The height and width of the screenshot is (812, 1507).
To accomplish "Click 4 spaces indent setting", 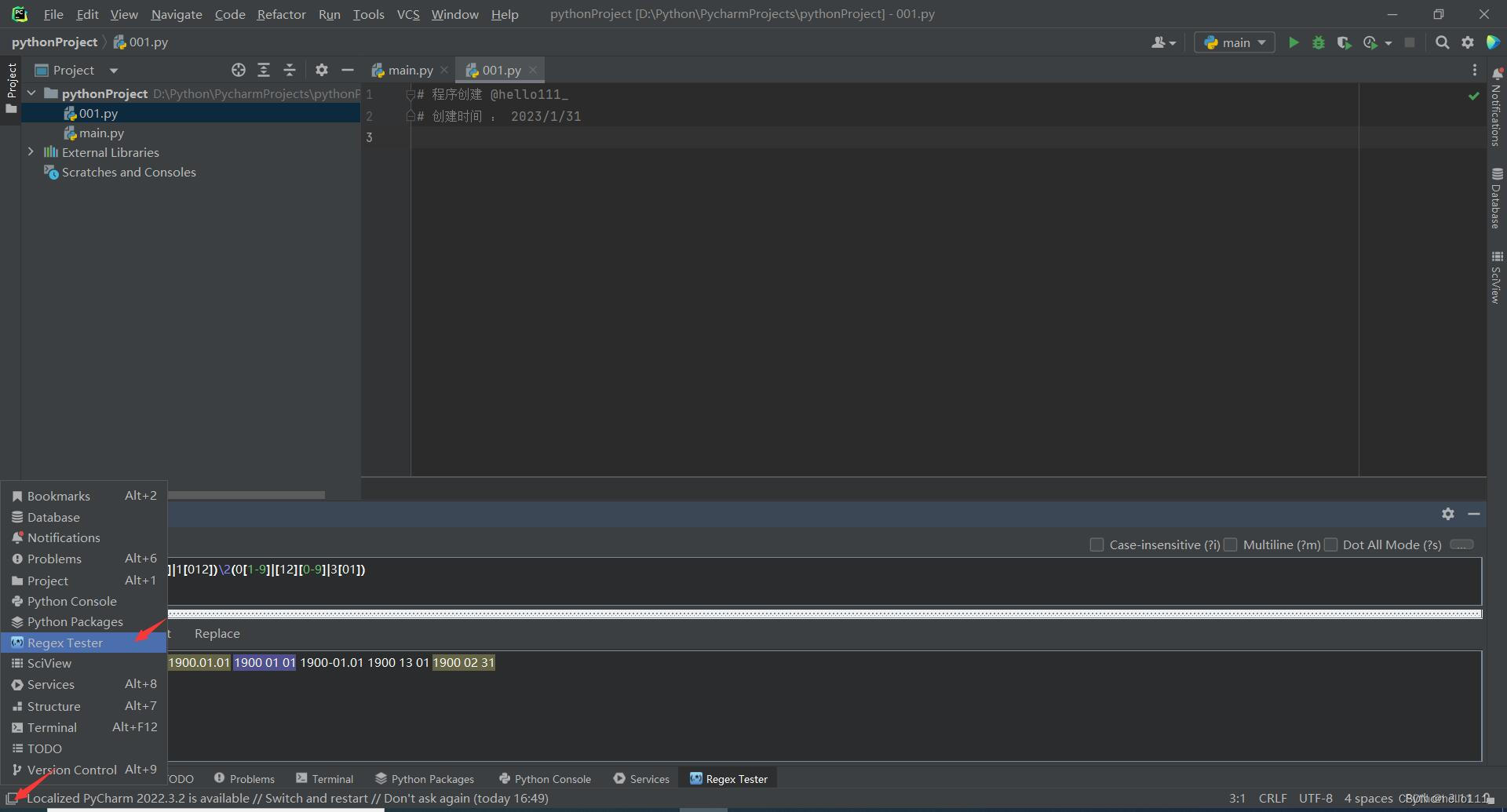I will (x=1368, y=799).
